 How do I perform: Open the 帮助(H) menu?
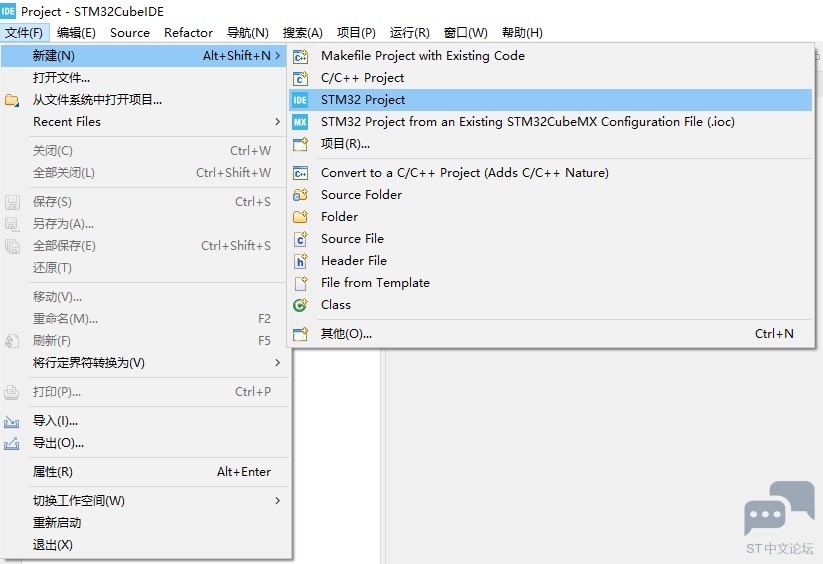[x=522, y=33]
